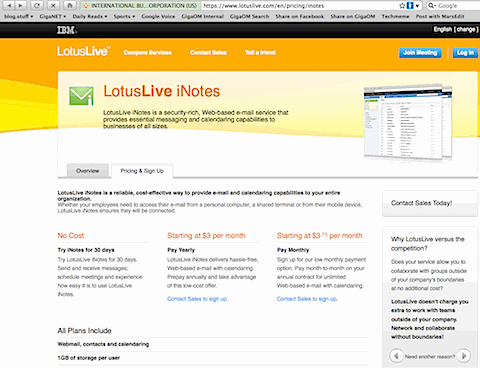Click the Why LotusLive versus the competition? heading
Image resolution: width=480 pixels, height=368 pixels.
pyautogui.click(x=428, y=244)
